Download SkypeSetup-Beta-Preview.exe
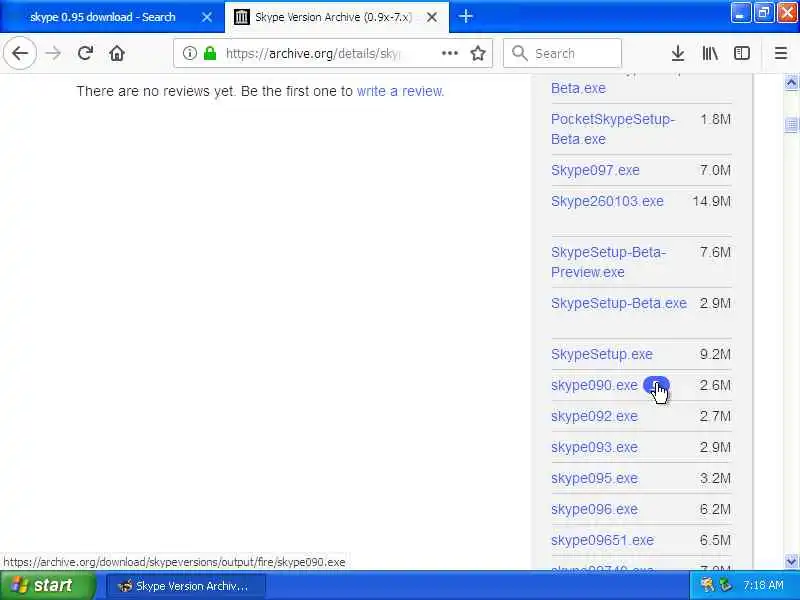 608,262
